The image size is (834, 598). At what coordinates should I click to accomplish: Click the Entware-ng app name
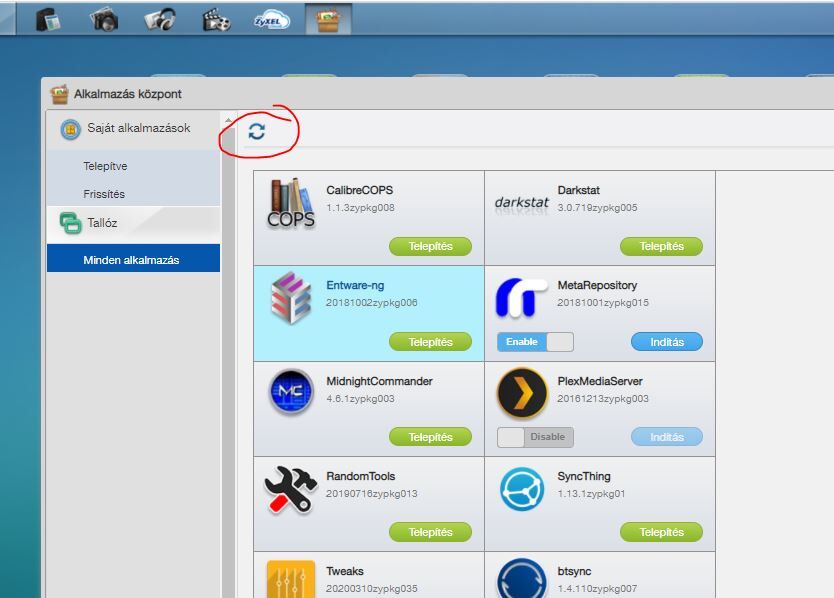point(355,285)
